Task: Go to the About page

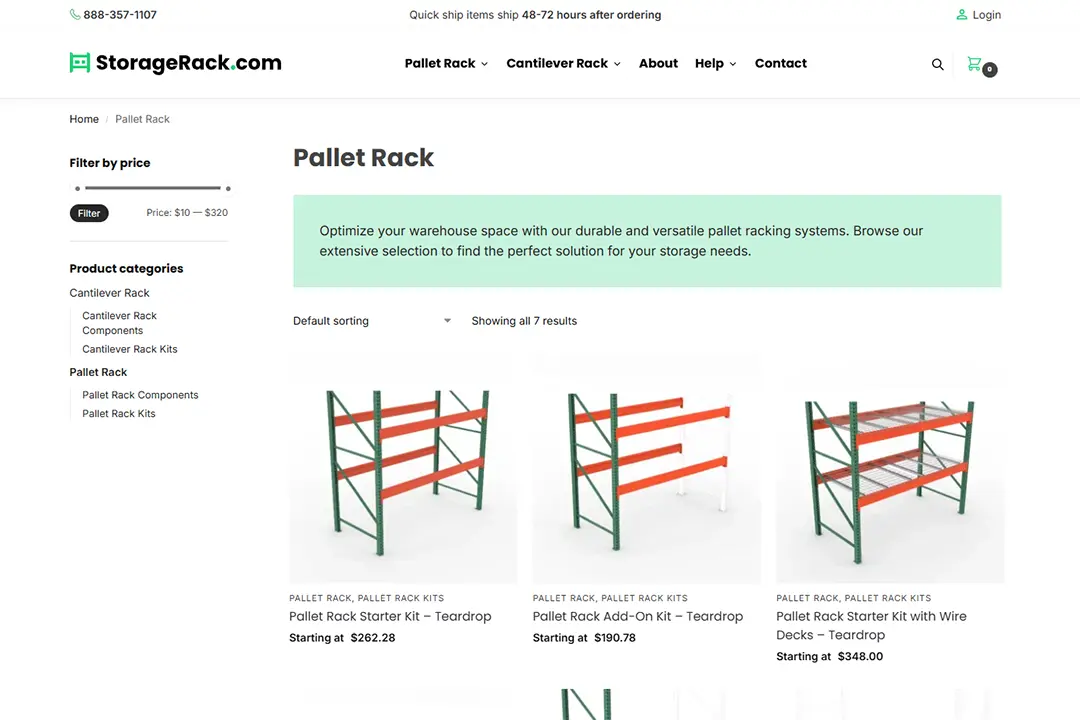Action: (x=658, y=63)
